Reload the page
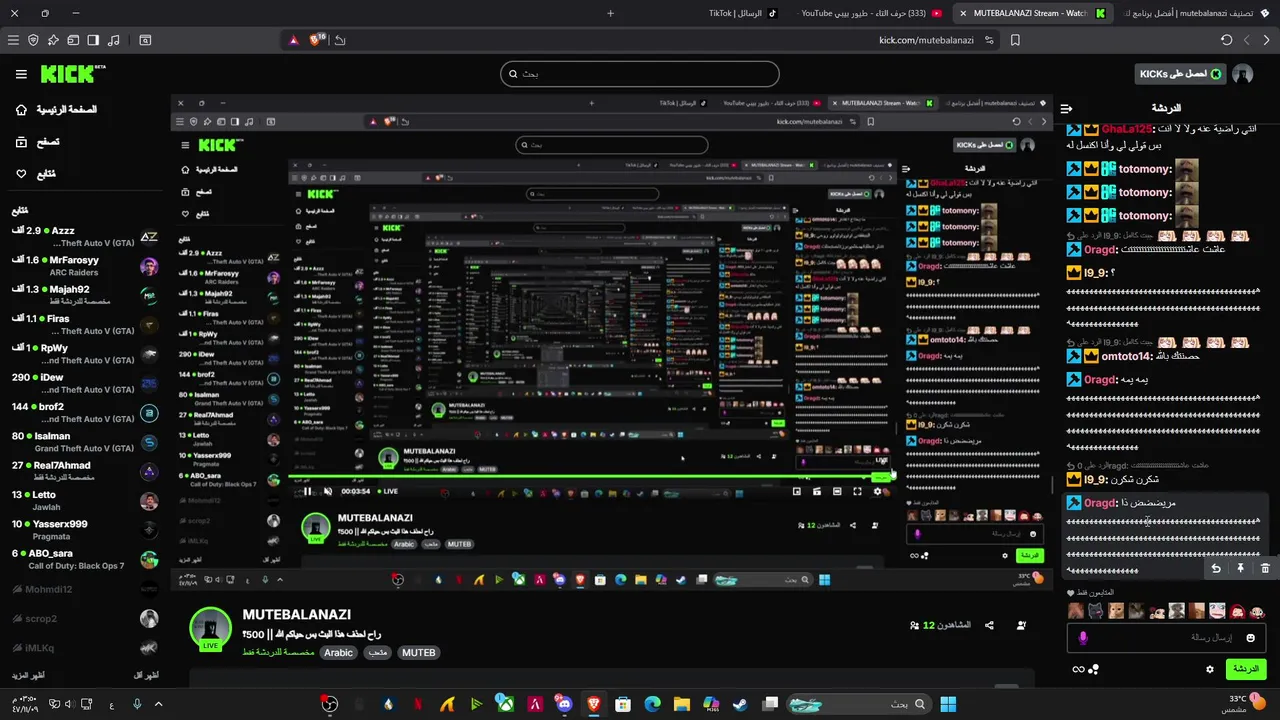Viewport: 1280px width, 720px height. point(1226,40)
